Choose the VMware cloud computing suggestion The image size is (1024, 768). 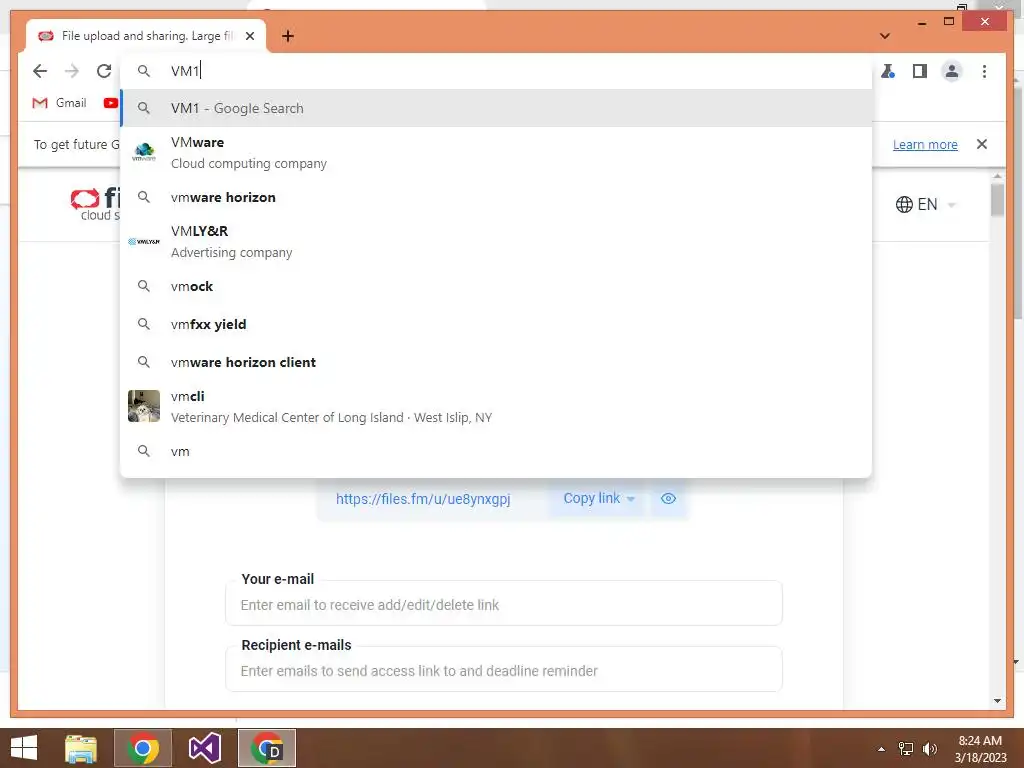[496, 153]
